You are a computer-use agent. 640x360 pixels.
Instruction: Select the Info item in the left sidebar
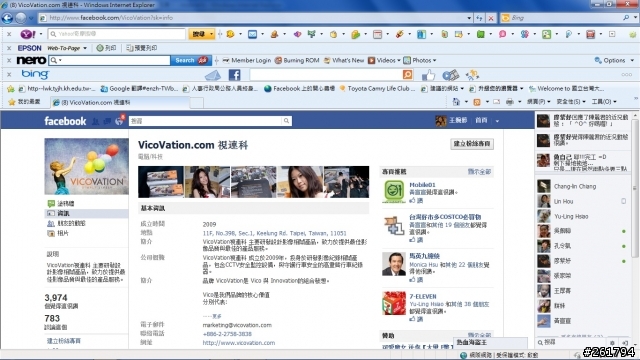coord(87,213)
